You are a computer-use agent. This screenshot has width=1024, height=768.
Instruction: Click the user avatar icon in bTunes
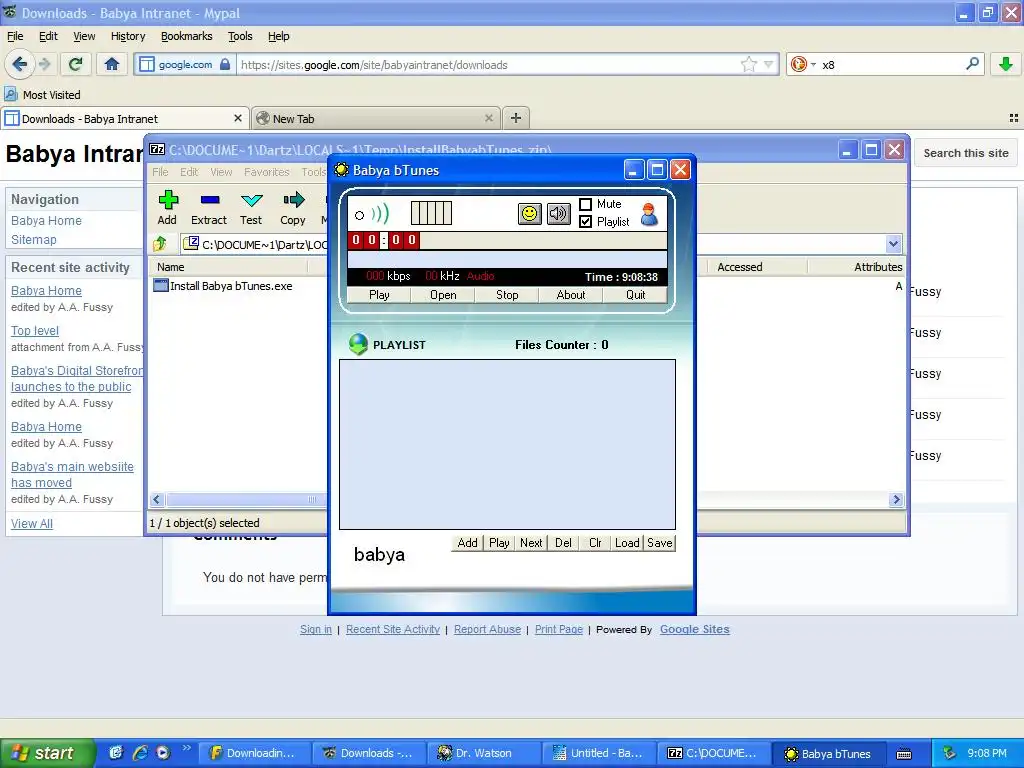[649, 214]
